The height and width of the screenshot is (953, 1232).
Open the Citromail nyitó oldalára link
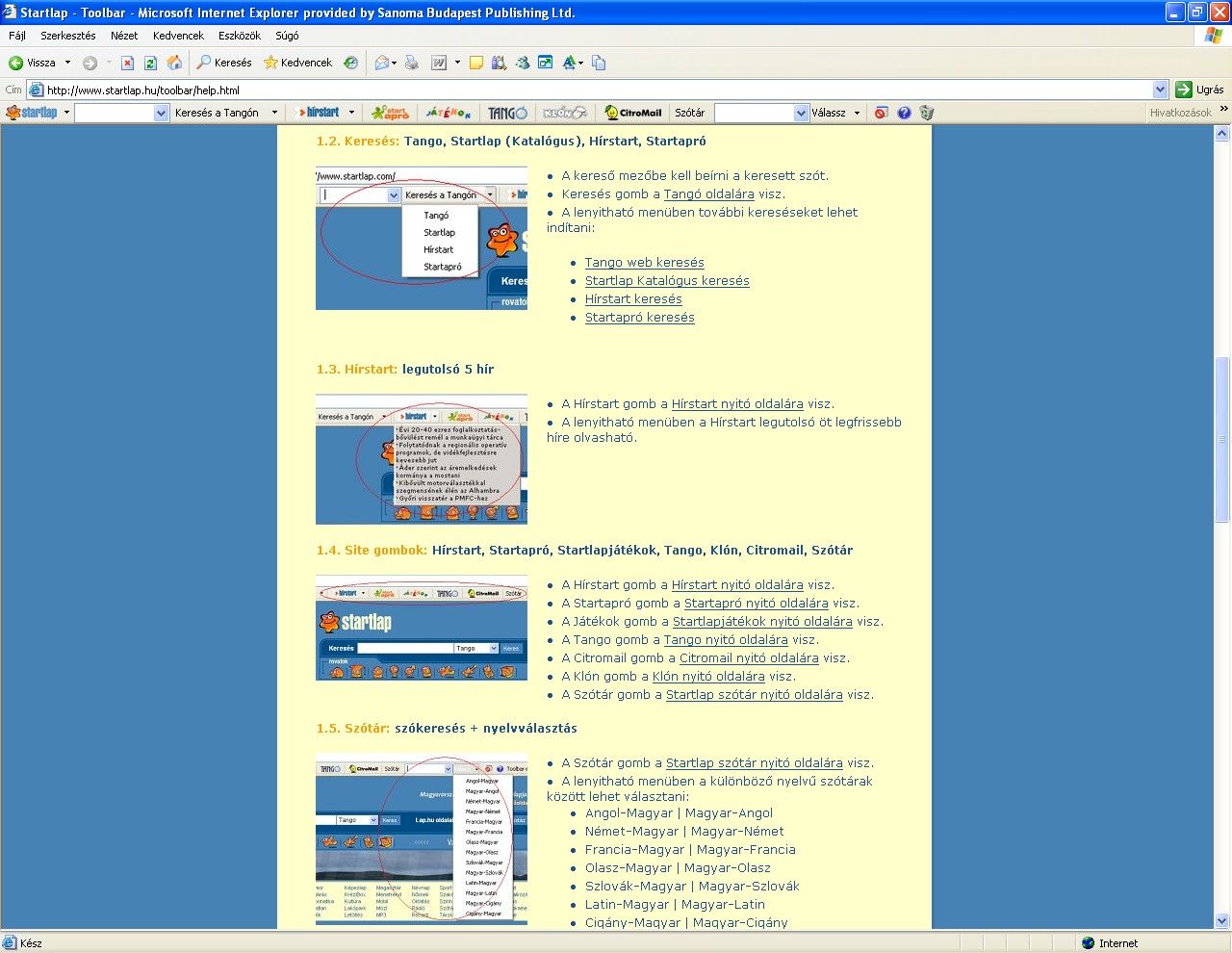click(749, 658)
